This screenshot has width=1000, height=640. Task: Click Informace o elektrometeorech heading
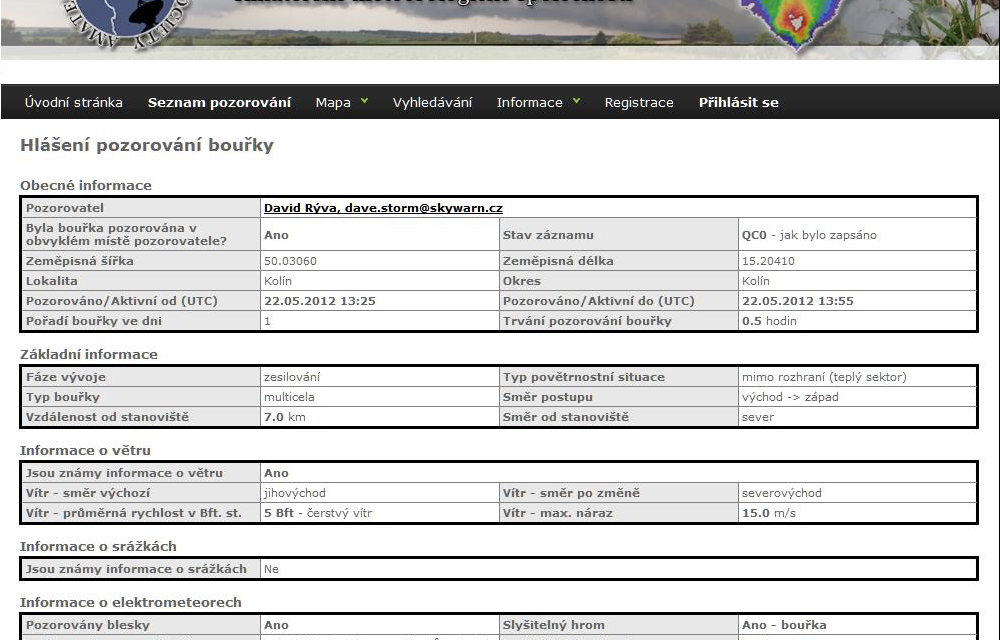point(131,602)
